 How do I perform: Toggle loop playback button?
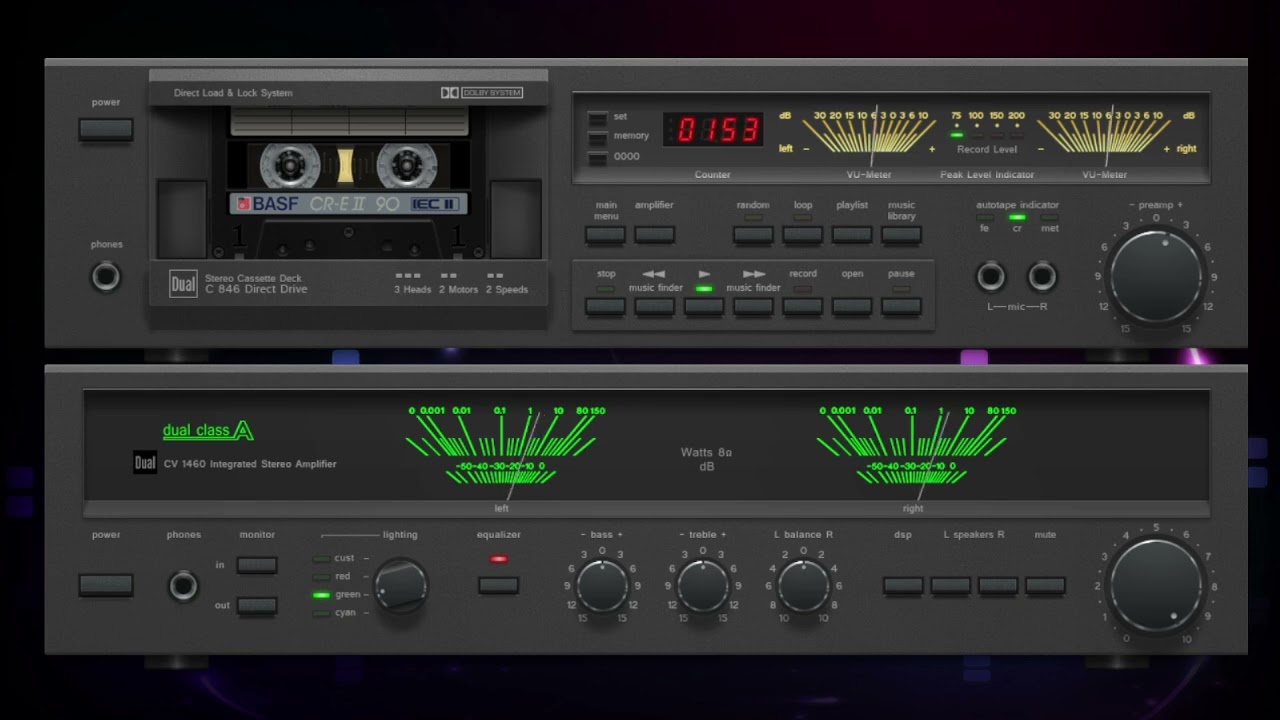803,235
